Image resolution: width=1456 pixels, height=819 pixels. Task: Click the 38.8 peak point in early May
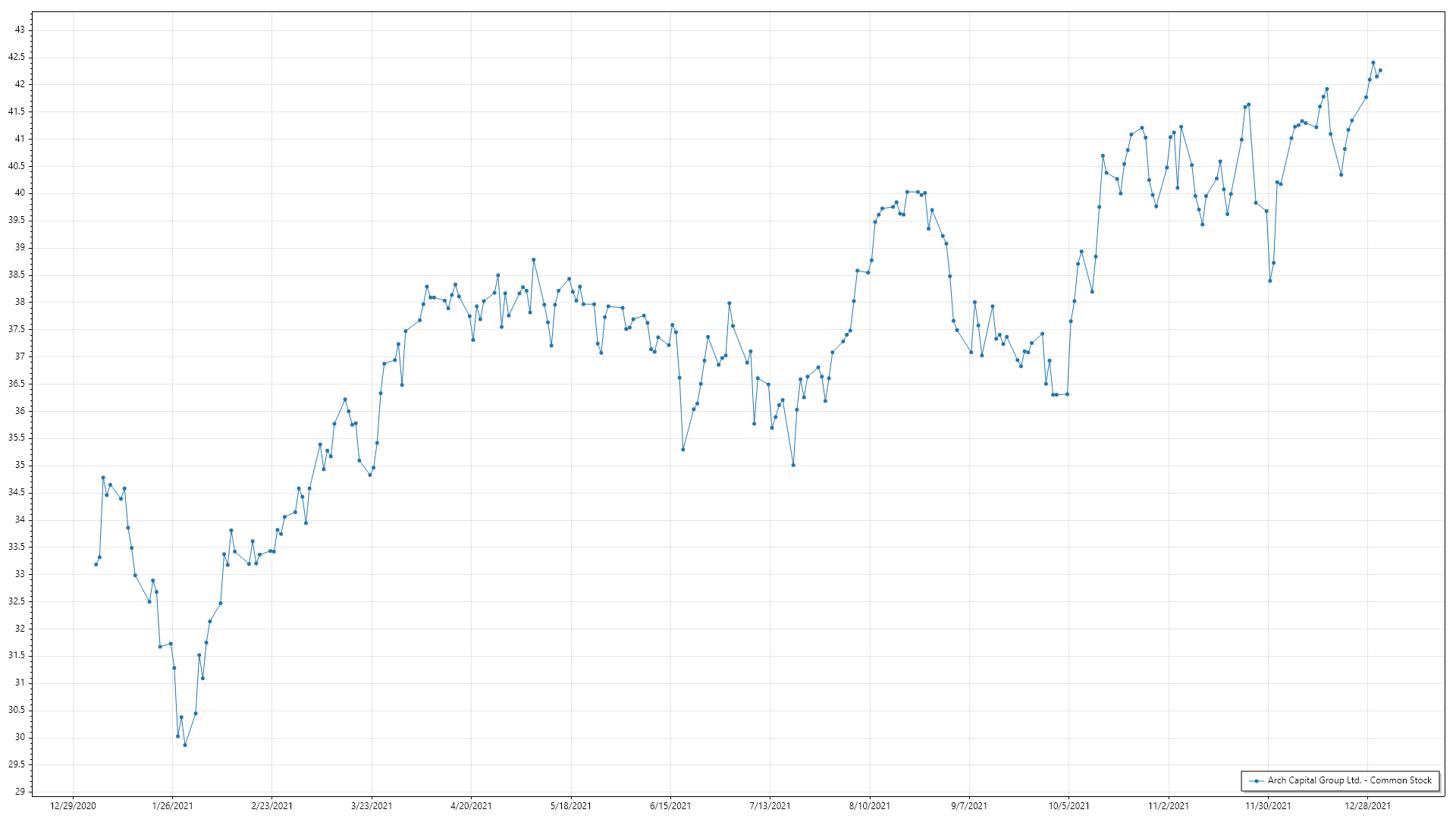pos(534,260)
